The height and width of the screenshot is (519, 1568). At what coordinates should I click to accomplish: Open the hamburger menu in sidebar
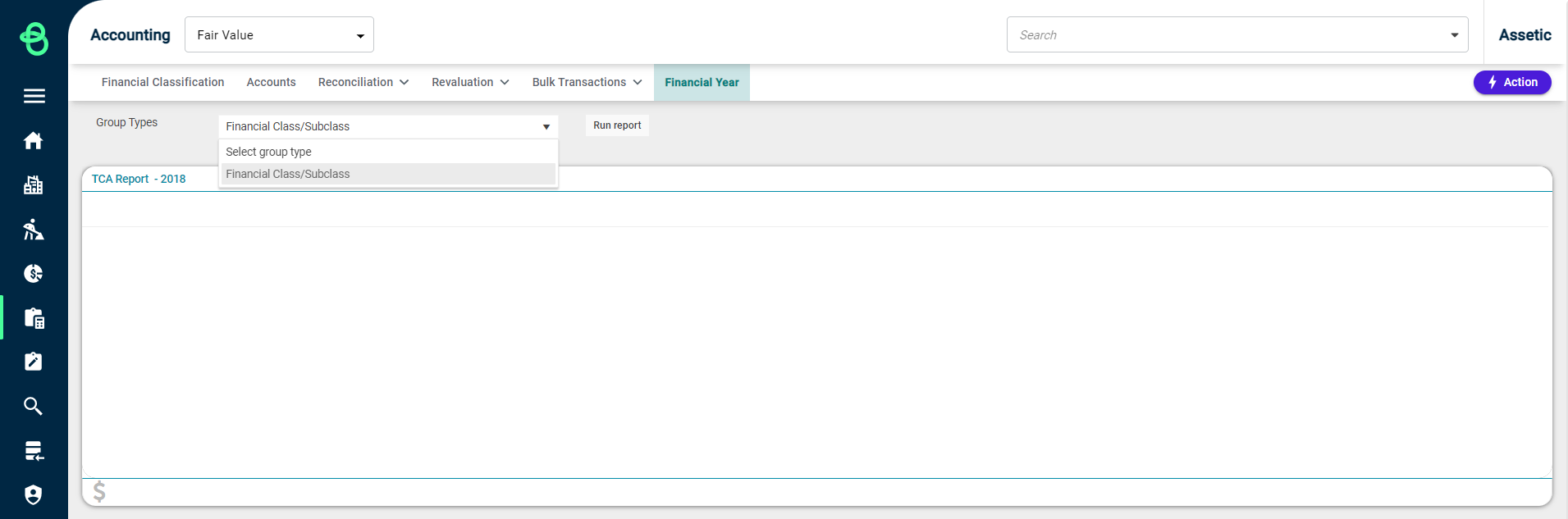pyautogui.click(x=34, y=96)
